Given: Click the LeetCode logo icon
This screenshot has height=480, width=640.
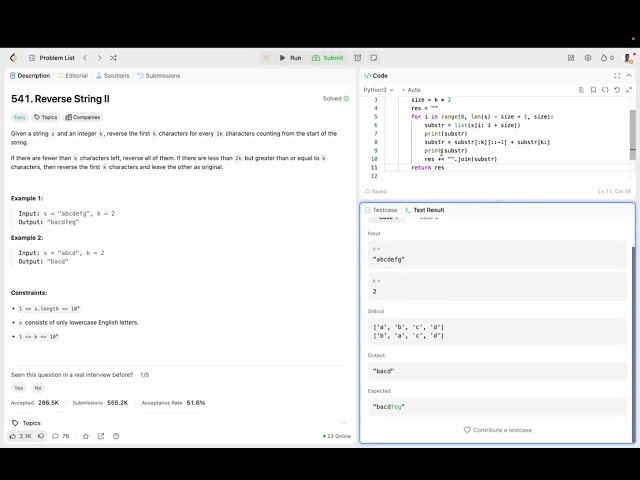Looking at the screenshot, I should (x=13, y=58).
